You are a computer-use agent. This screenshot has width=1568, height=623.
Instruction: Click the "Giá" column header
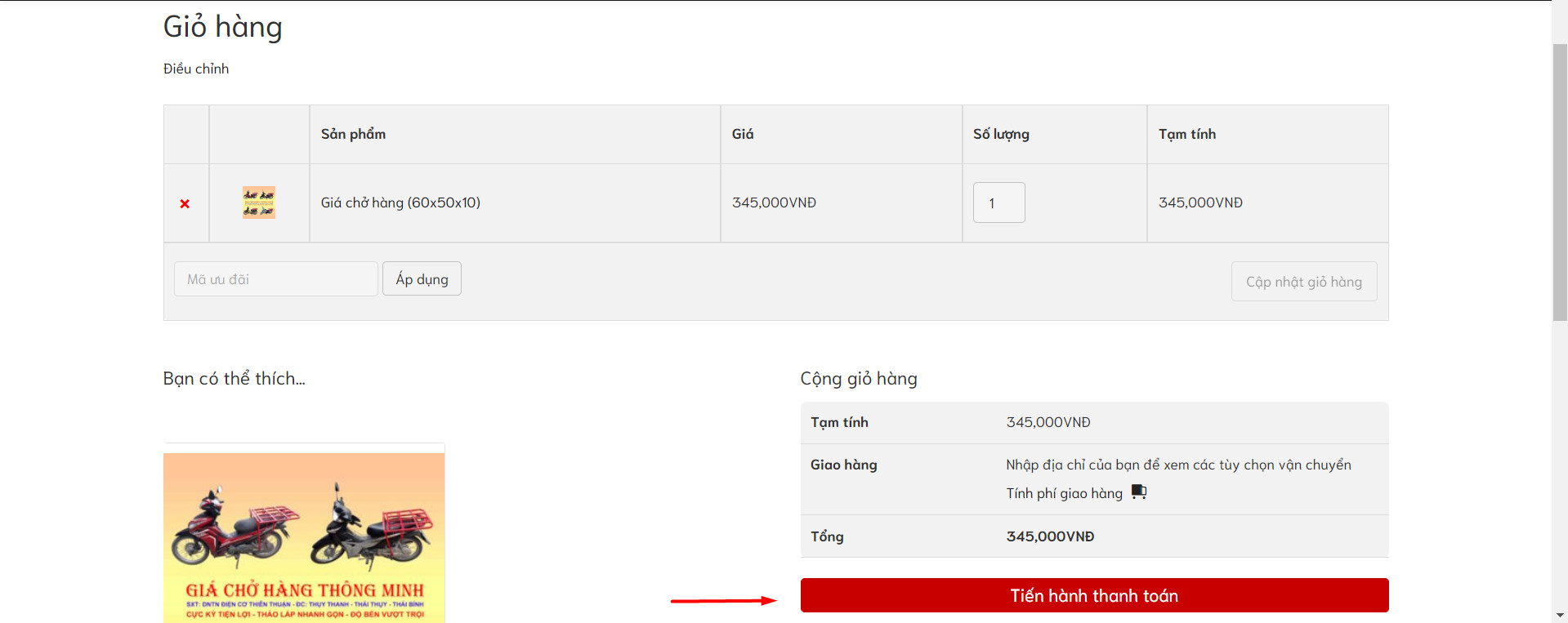click(743, 134)
